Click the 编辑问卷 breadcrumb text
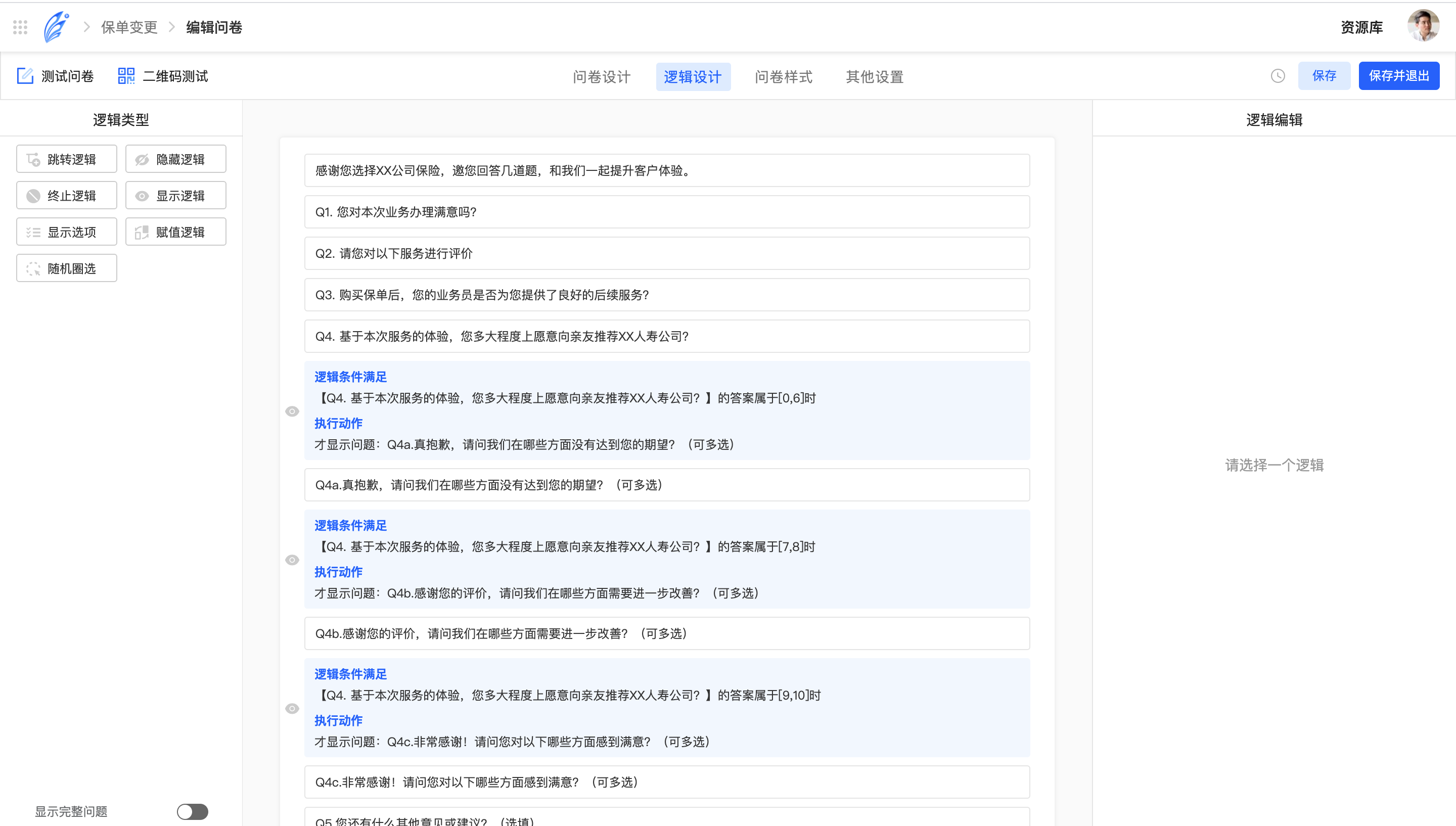 point(214,27)
